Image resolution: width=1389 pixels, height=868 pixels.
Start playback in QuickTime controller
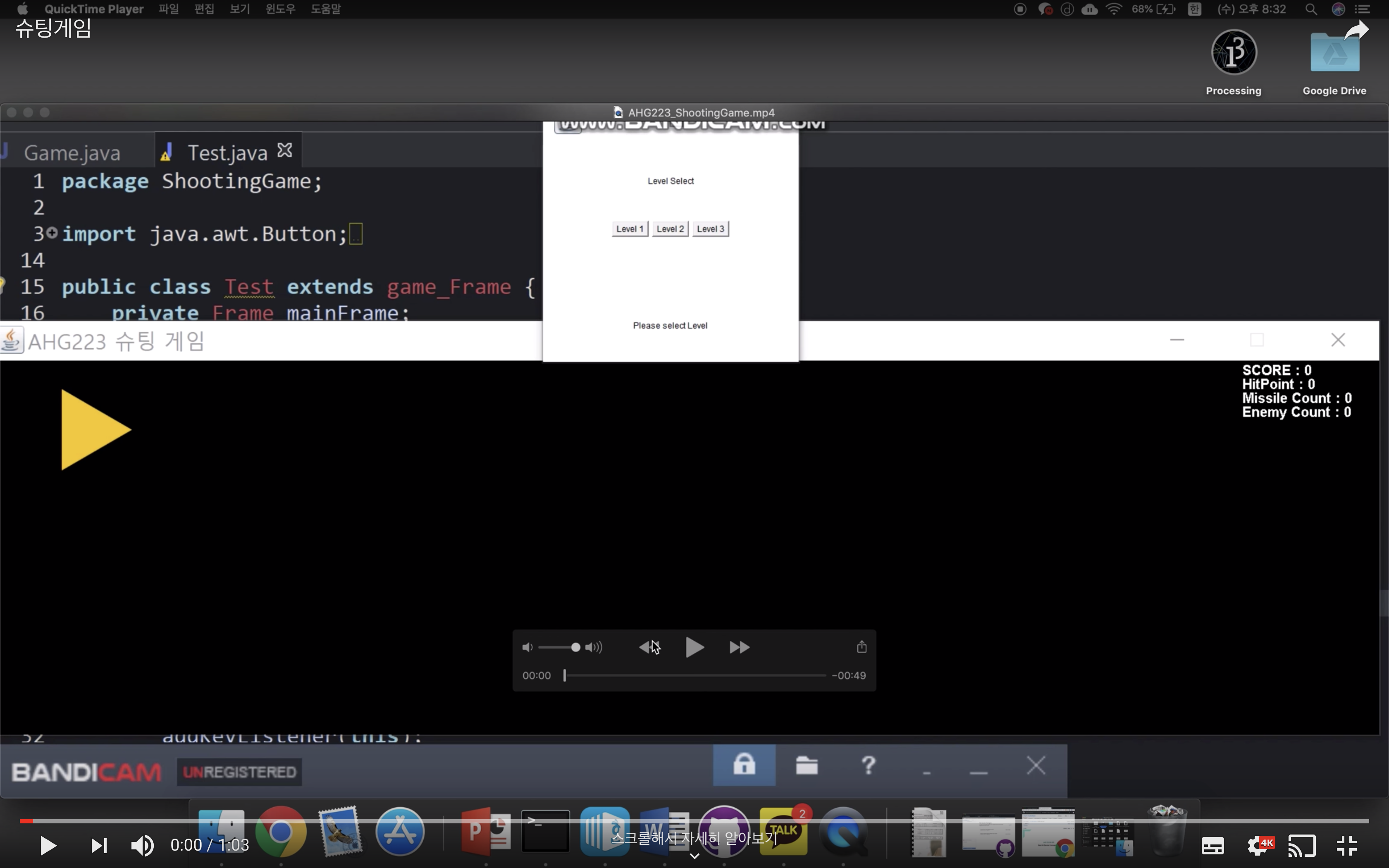694,647
